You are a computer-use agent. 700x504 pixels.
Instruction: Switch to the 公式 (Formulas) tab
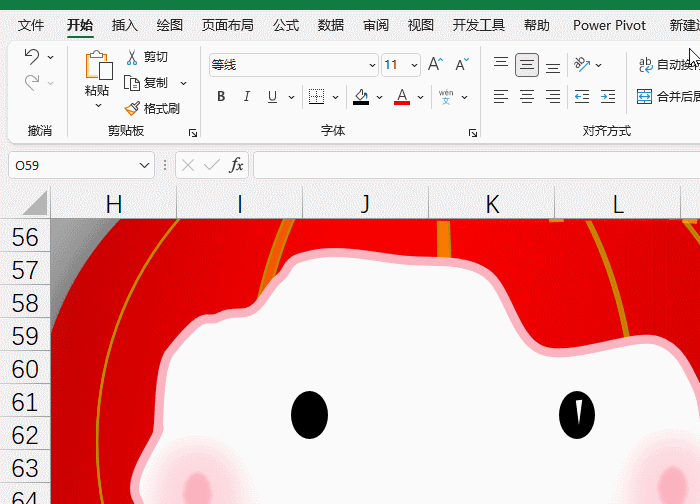click(x=286, y=25)
